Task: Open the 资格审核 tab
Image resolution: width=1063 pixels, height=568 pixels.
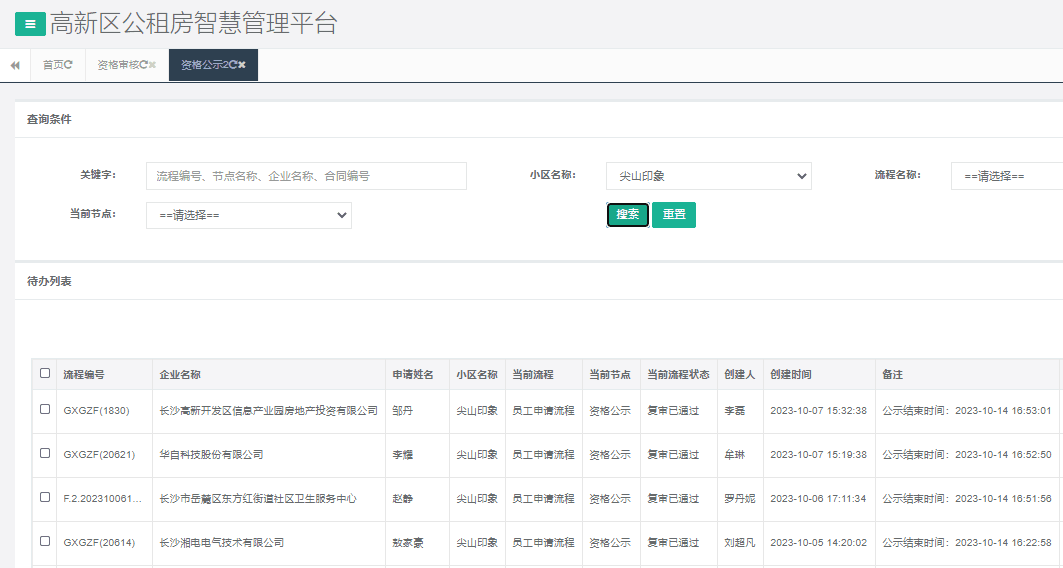Action: pyautogui.click(x=117, y=65)
